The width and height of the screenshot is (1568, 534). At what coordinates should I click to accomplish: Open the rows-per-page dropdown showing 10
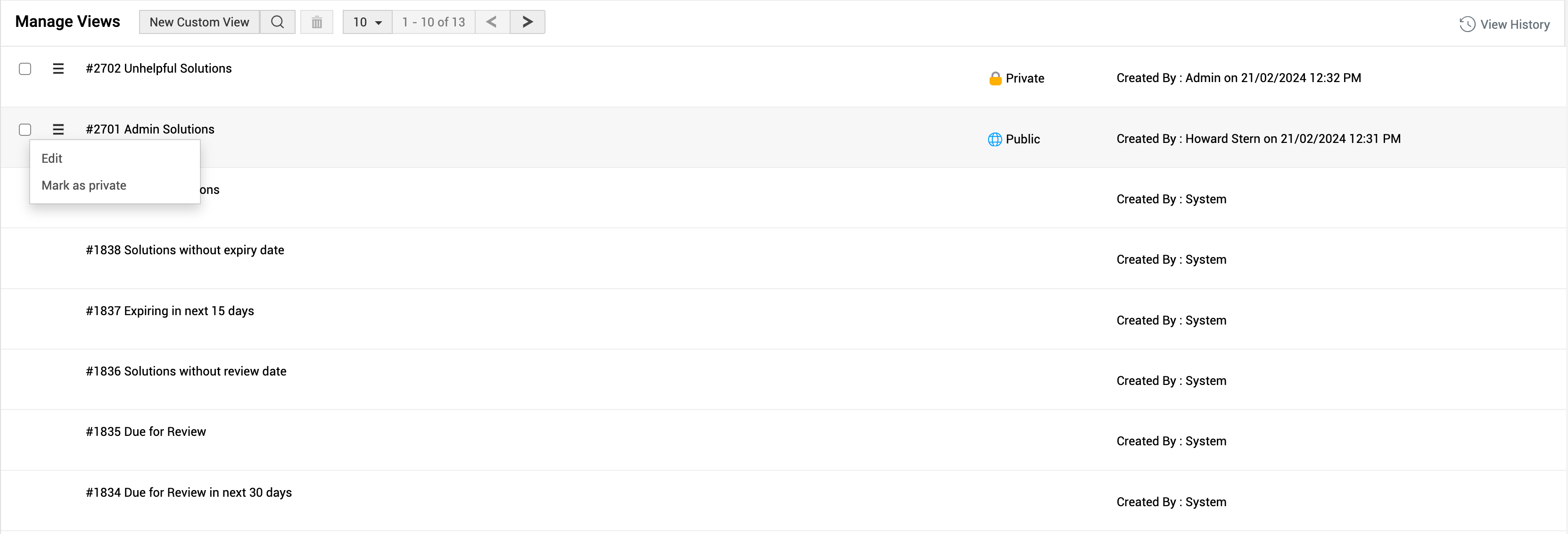(367, 22)
